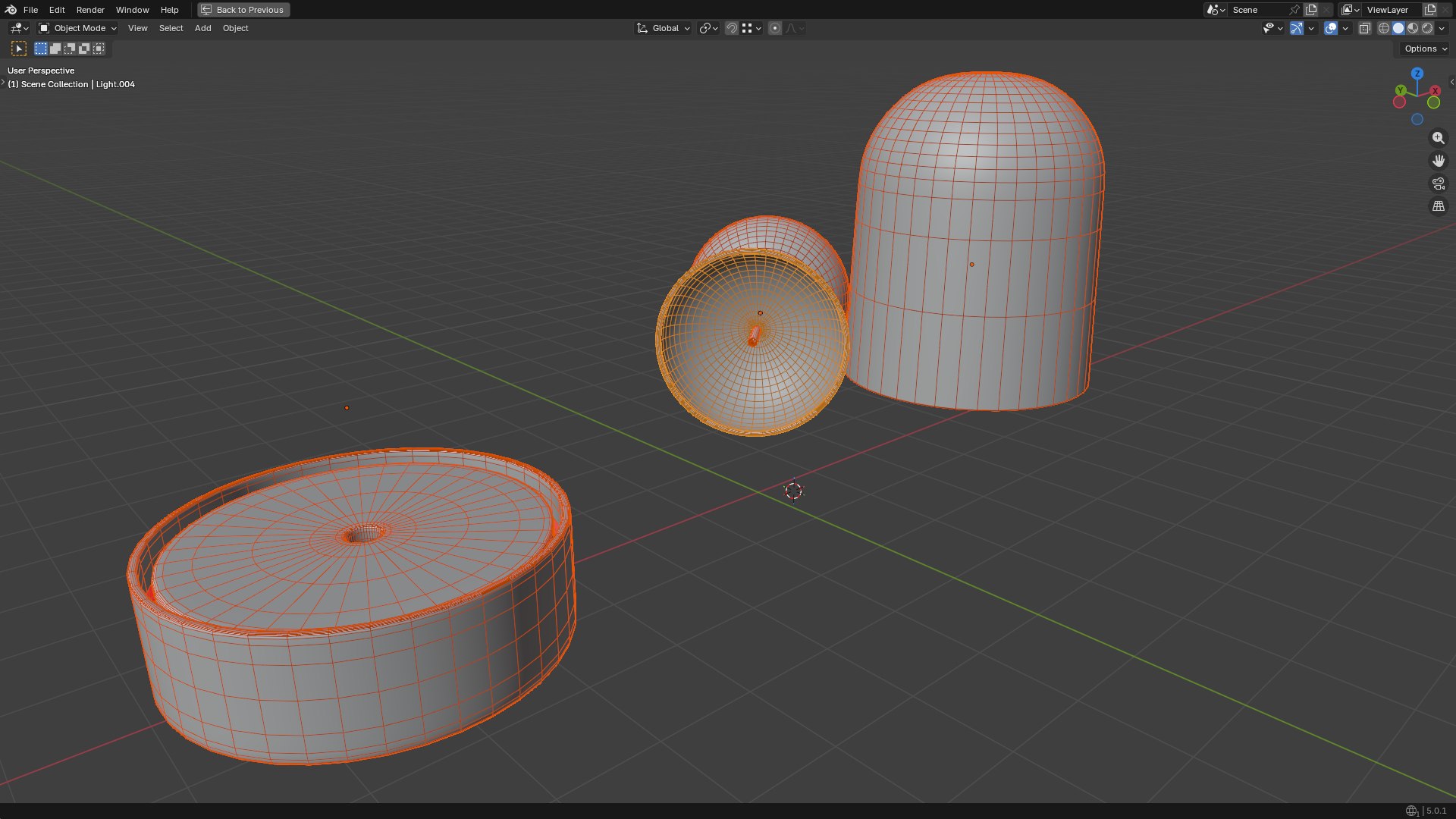Screen dimensions: 1456x819
Task: Switch perspective/orthographic with grid icon
Action: click(x=1439, y=206)
